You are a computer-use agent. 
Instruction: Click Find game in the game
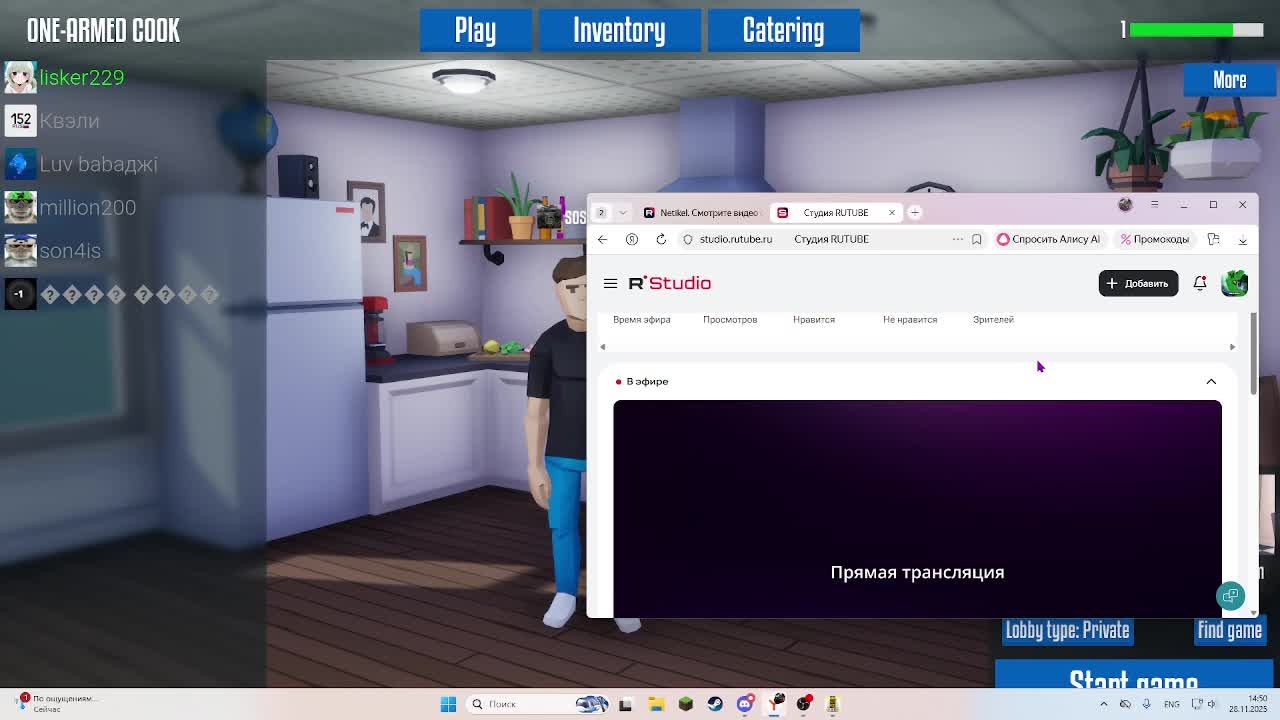pos(1230,630)
